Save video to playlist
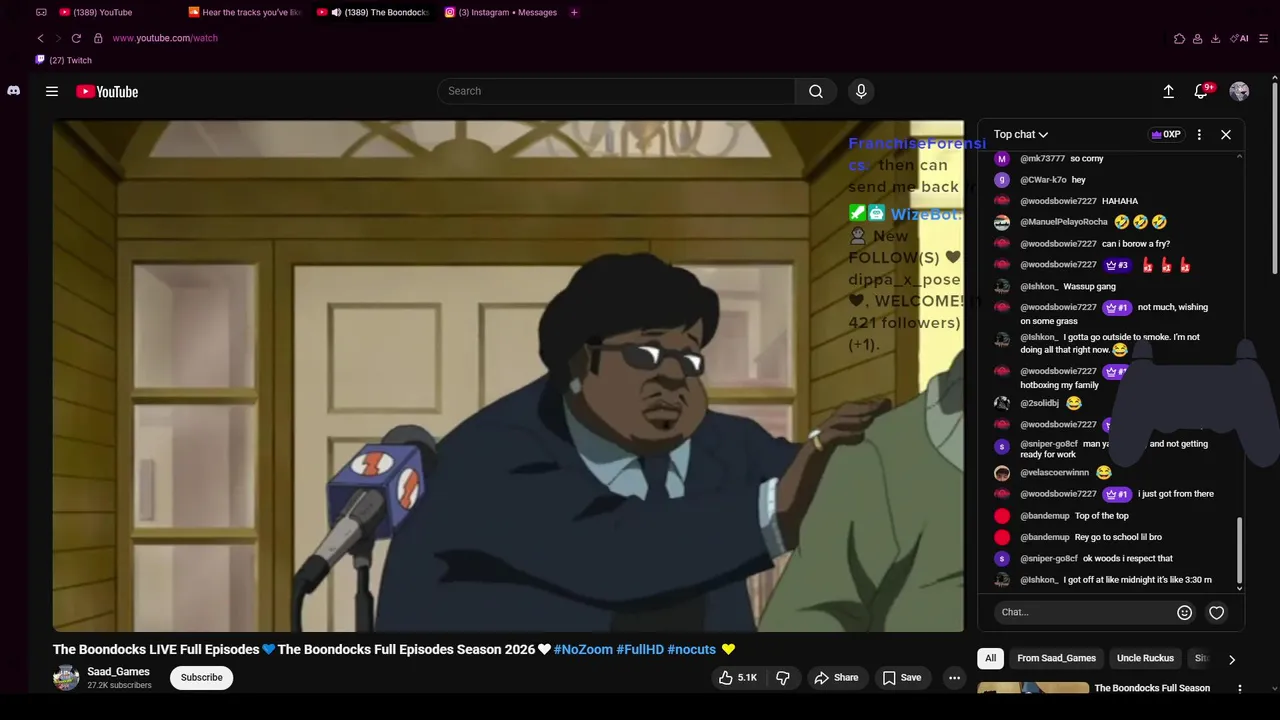The width and height of the screenshot is (1280, 720). (x=901, y=677)
